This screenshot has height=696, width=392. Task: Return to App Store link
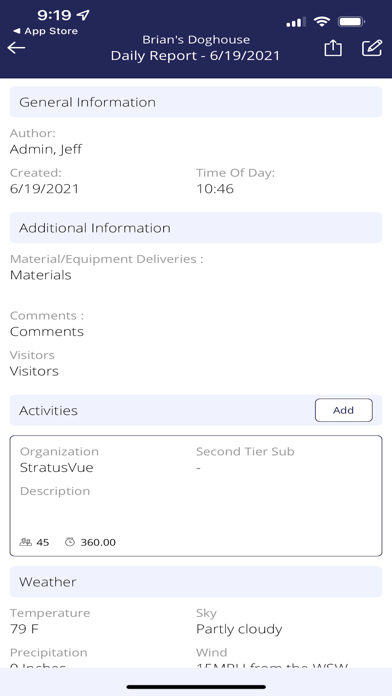(45, 31)
